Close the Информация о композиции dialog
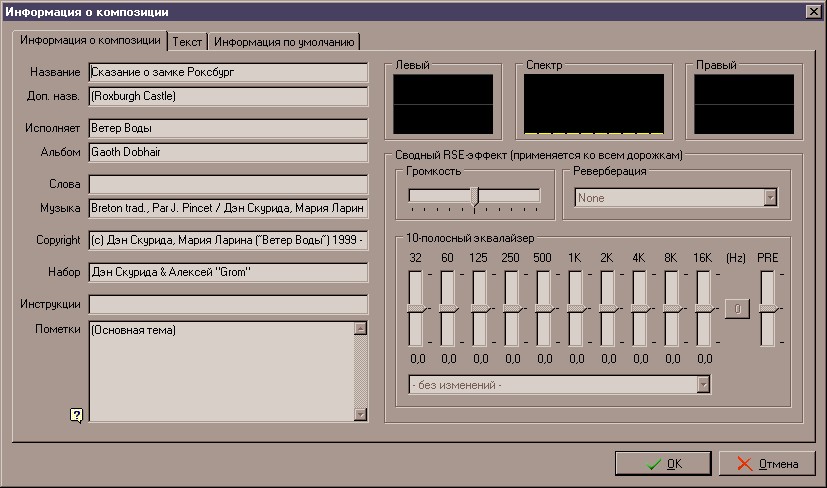The image size is (827, 488). point(813,12)
